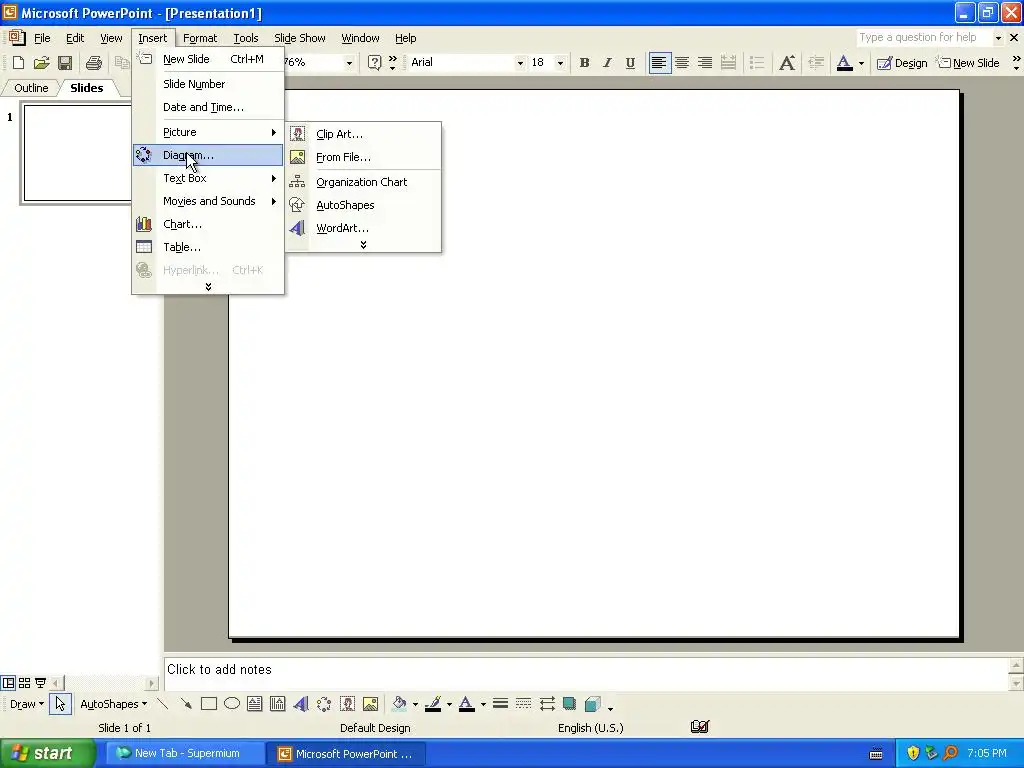Viewport: 1024px width, 768px height.
Task: Open a file with the Open folder icon
Action: pyautogui.click(x=42, y=63)
